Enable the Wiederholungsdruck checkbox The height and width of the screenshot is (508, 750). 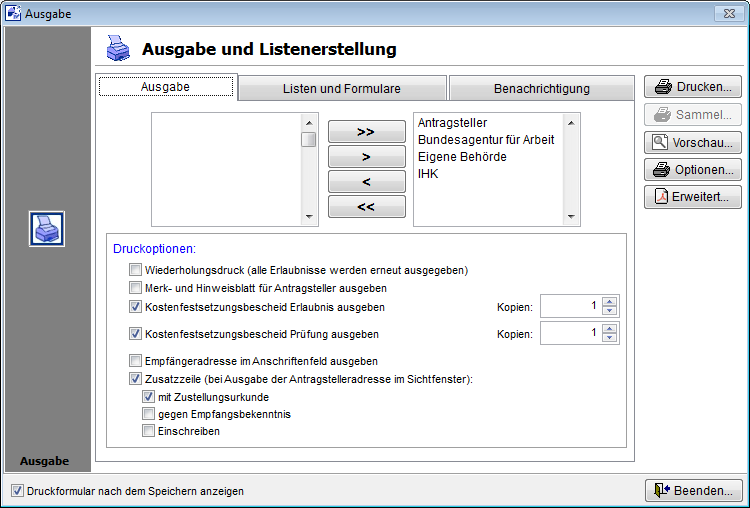pyautogui.click(x=136, y=270)
